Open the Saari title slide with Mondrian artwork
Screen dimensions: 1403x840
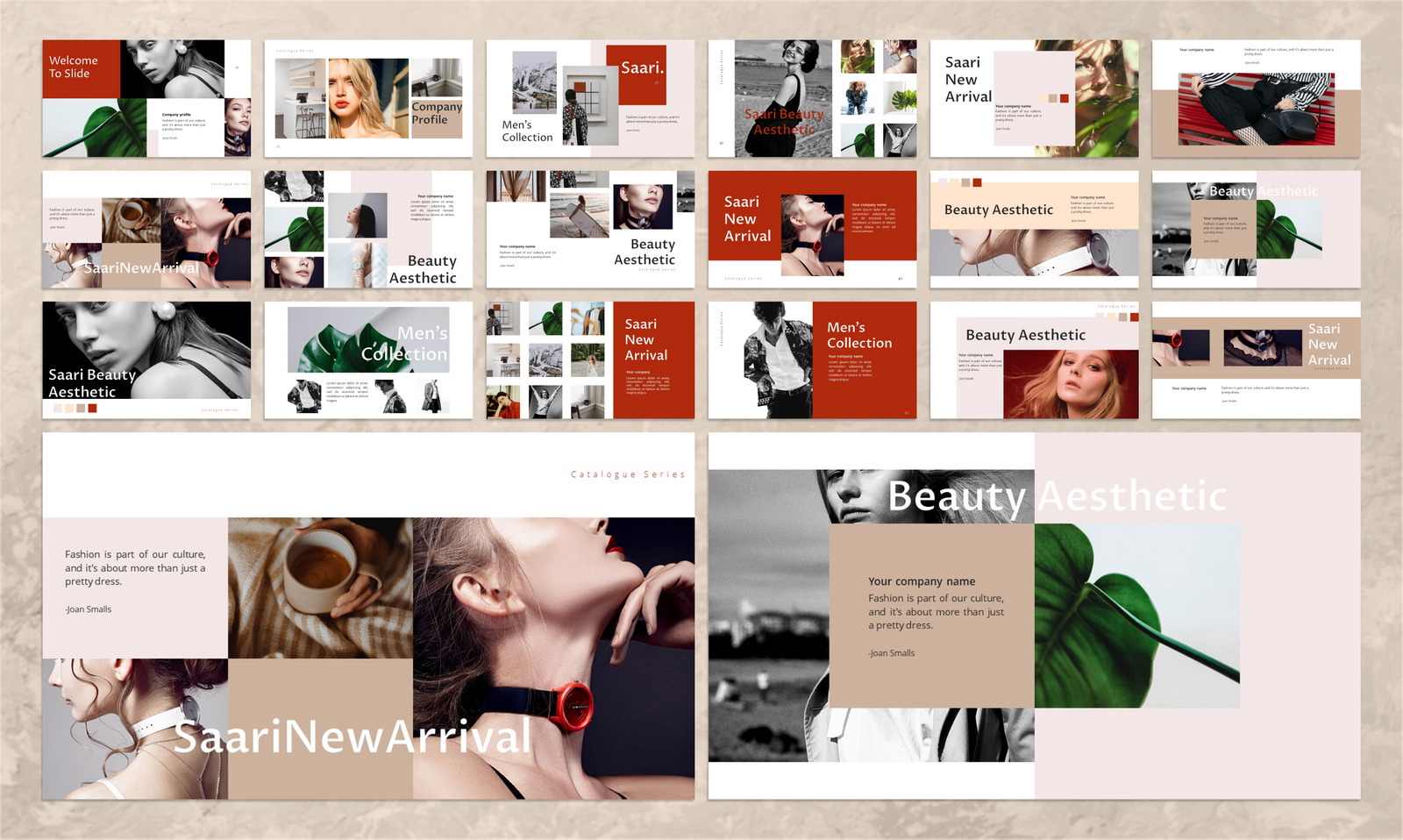[x=590, y=97]
